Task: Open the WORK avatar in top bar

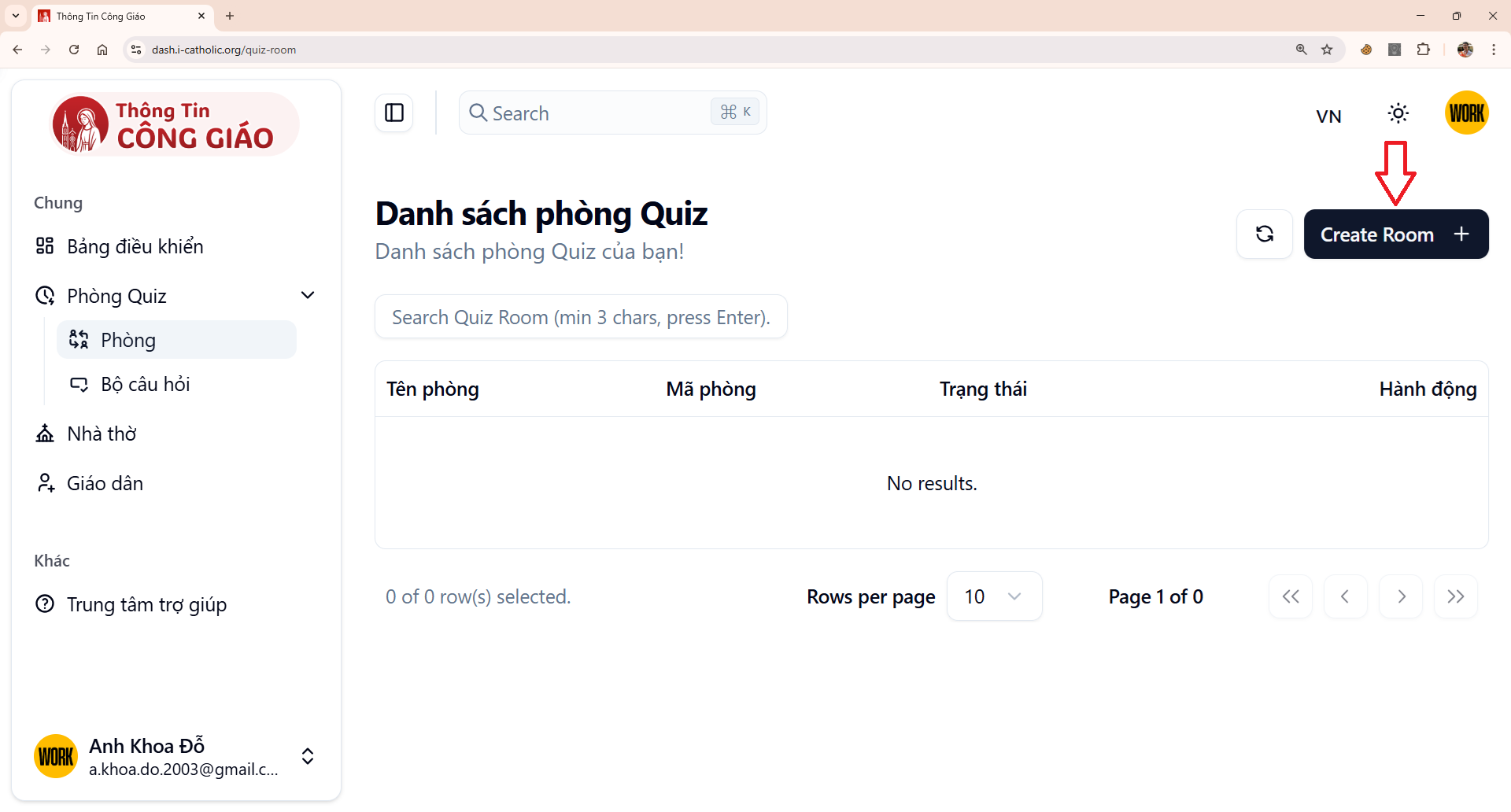Action: pyautogui.click(x=1466, y=113)
